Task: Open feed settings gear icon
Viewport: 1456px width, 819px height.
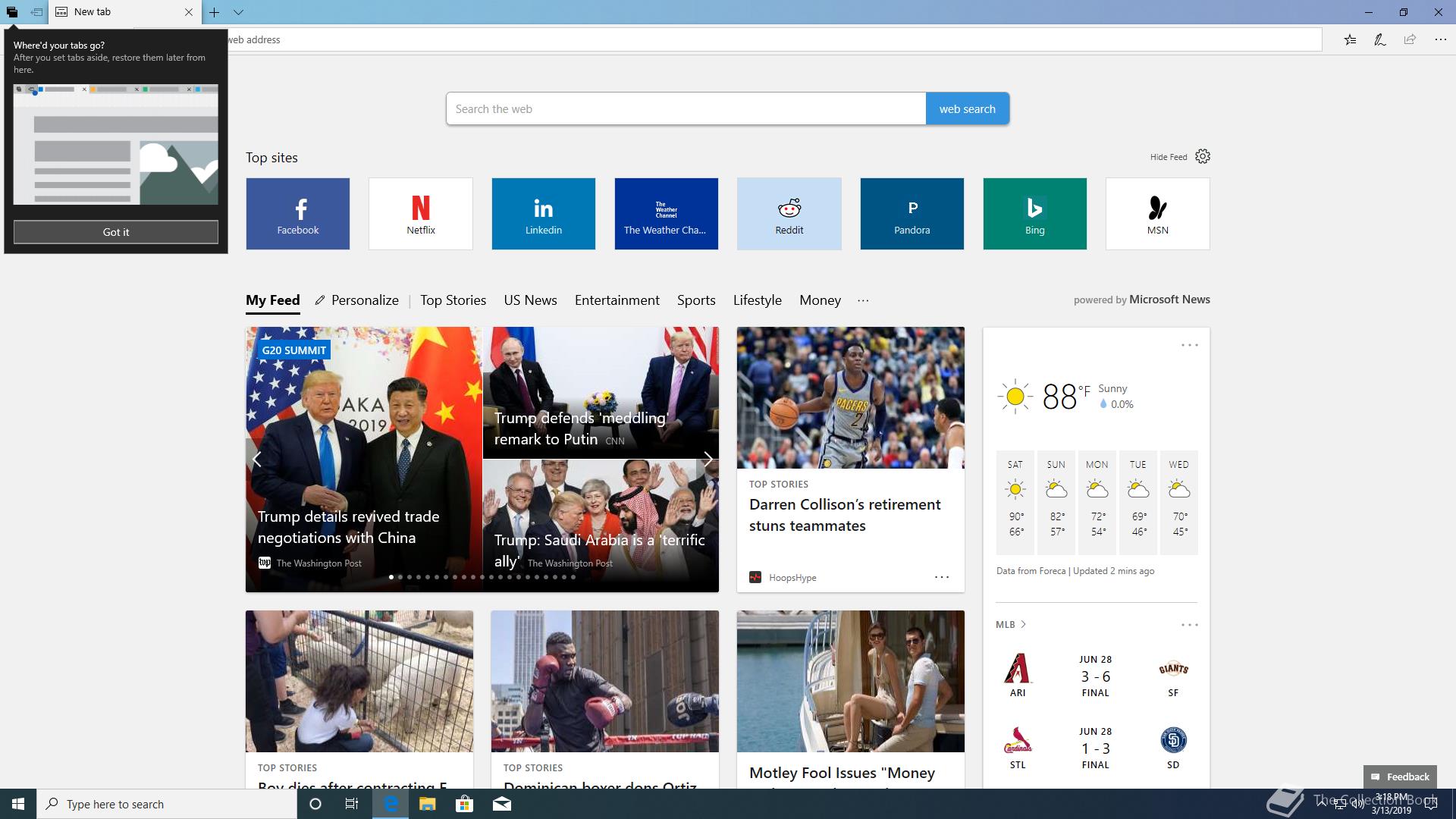Action: click(x=1203, y=156)
